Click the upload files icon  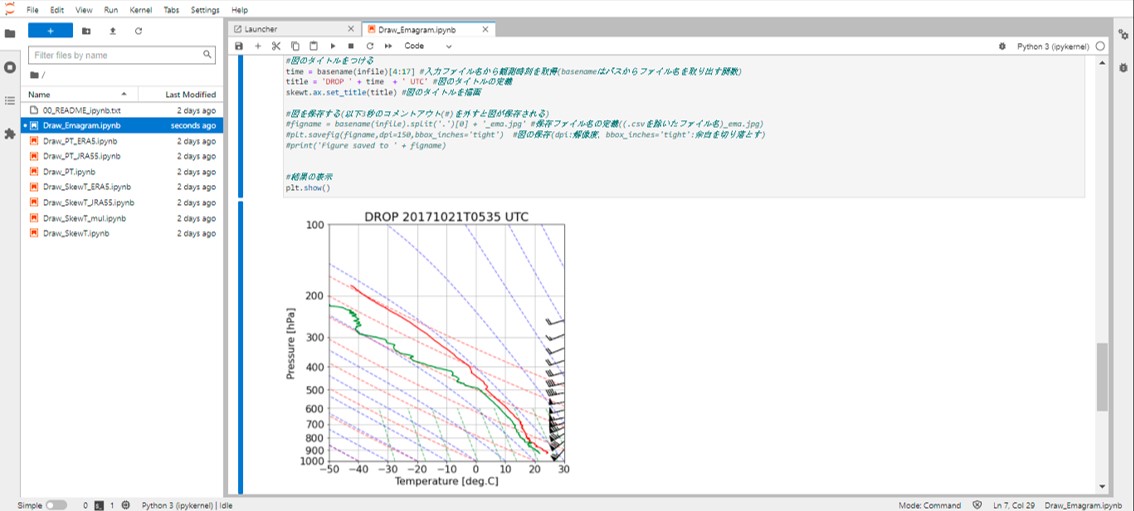point(112,31)
